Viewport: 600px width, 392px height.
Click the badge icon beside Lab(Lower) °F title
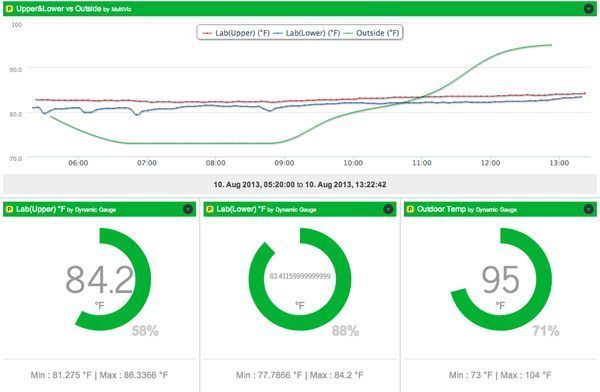point(210,209)
